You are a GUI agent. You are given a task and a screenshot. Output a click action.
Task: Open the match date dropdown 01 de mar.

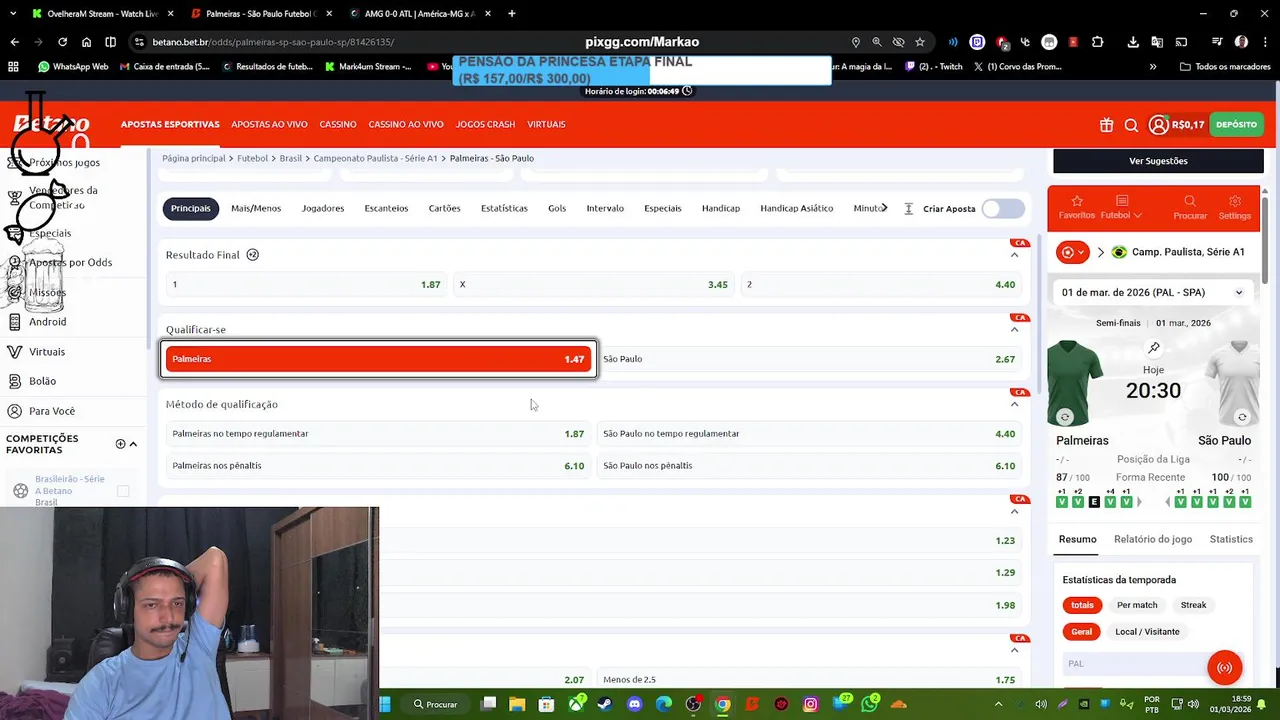(x=1152, y=292)
